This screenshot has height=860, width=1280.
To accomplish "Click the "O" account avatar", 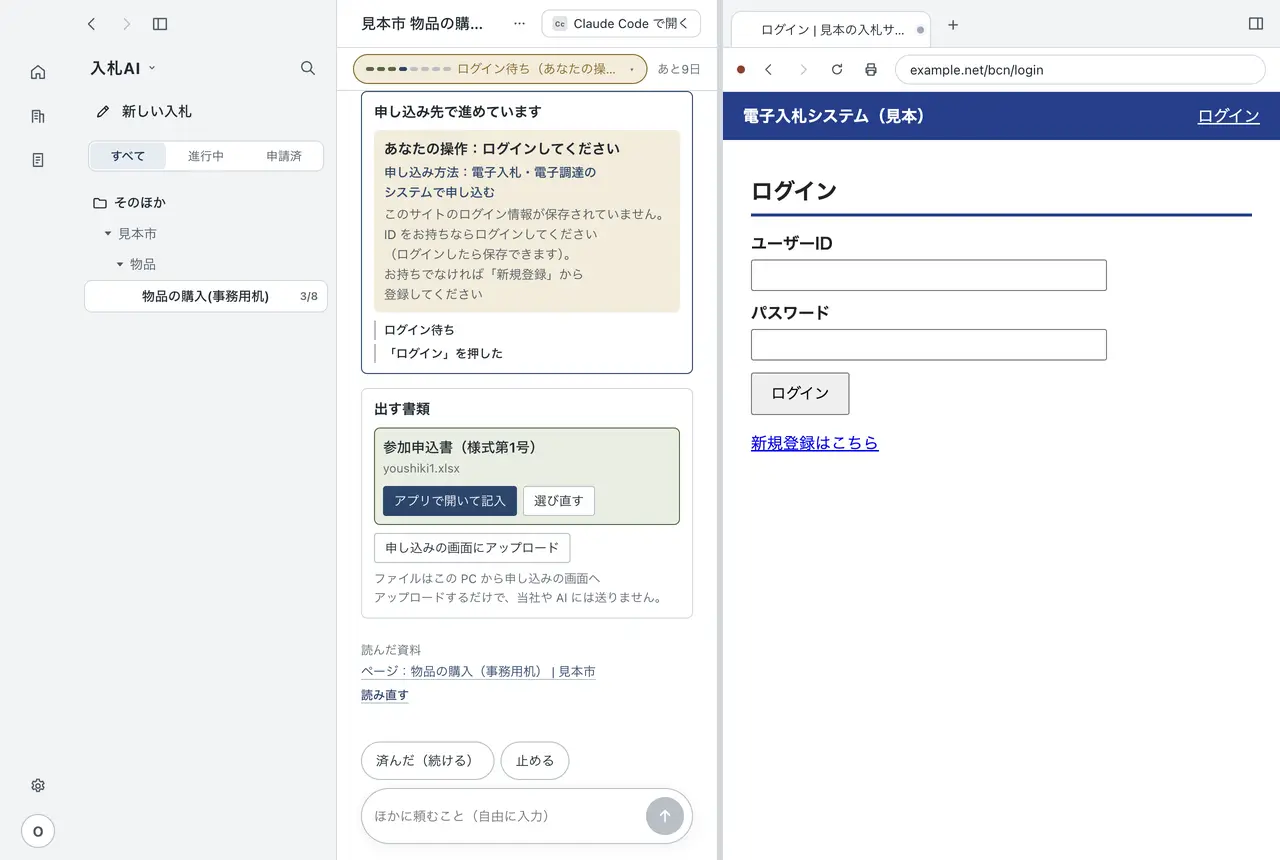I will (38, 831).
